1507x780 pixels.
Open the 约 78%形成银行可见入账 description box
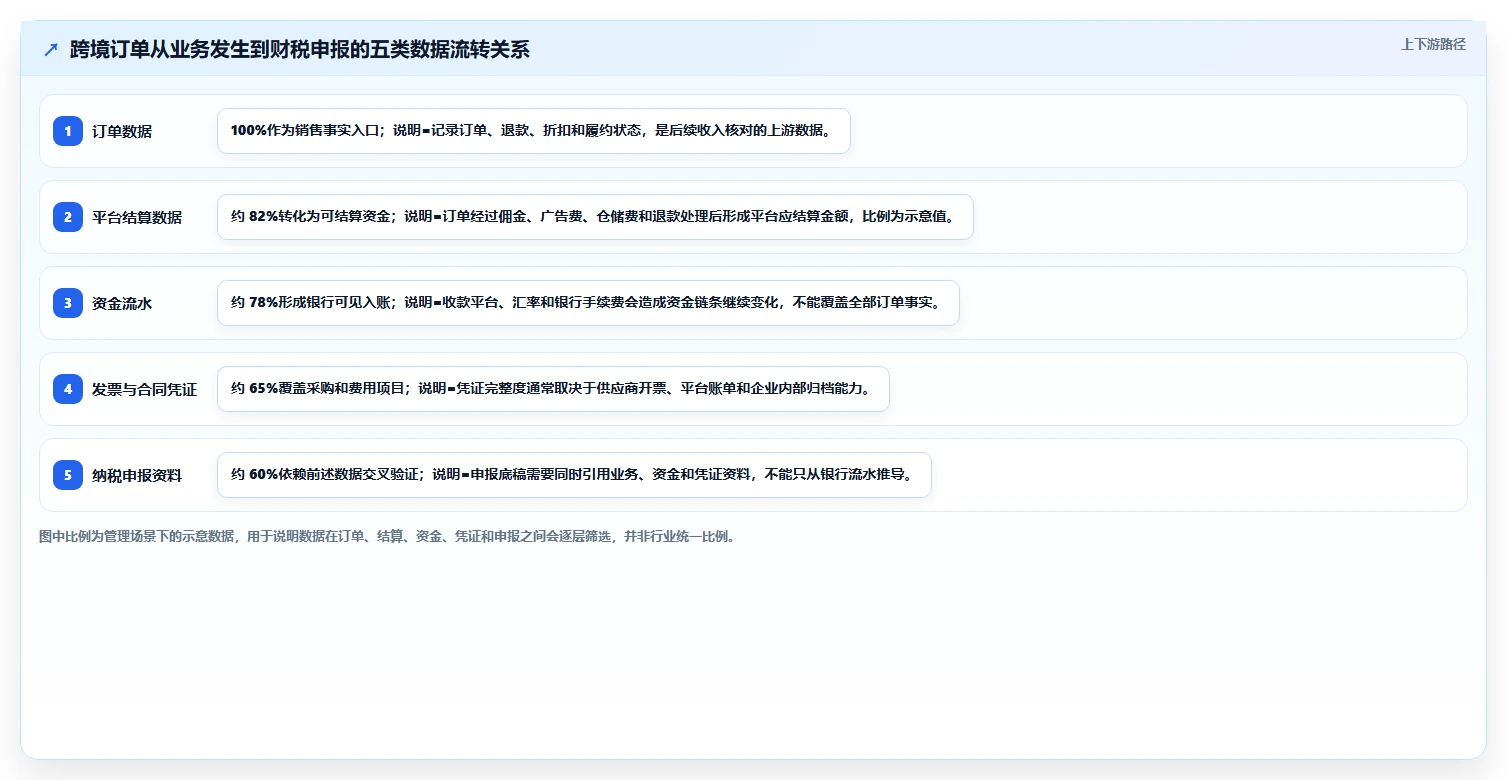pos(588,303)
